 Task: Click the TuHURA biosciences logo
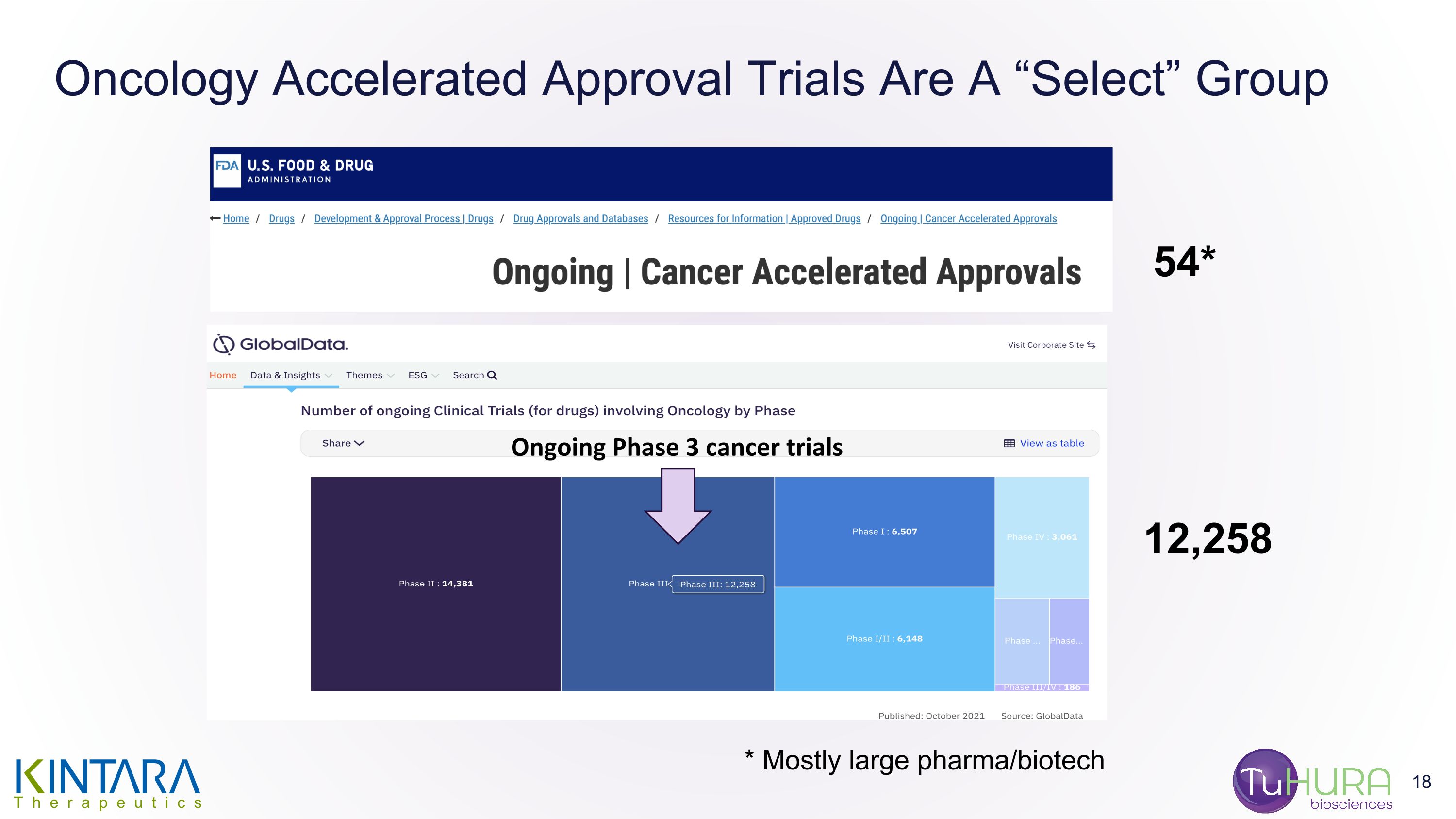coord(1311,781)
